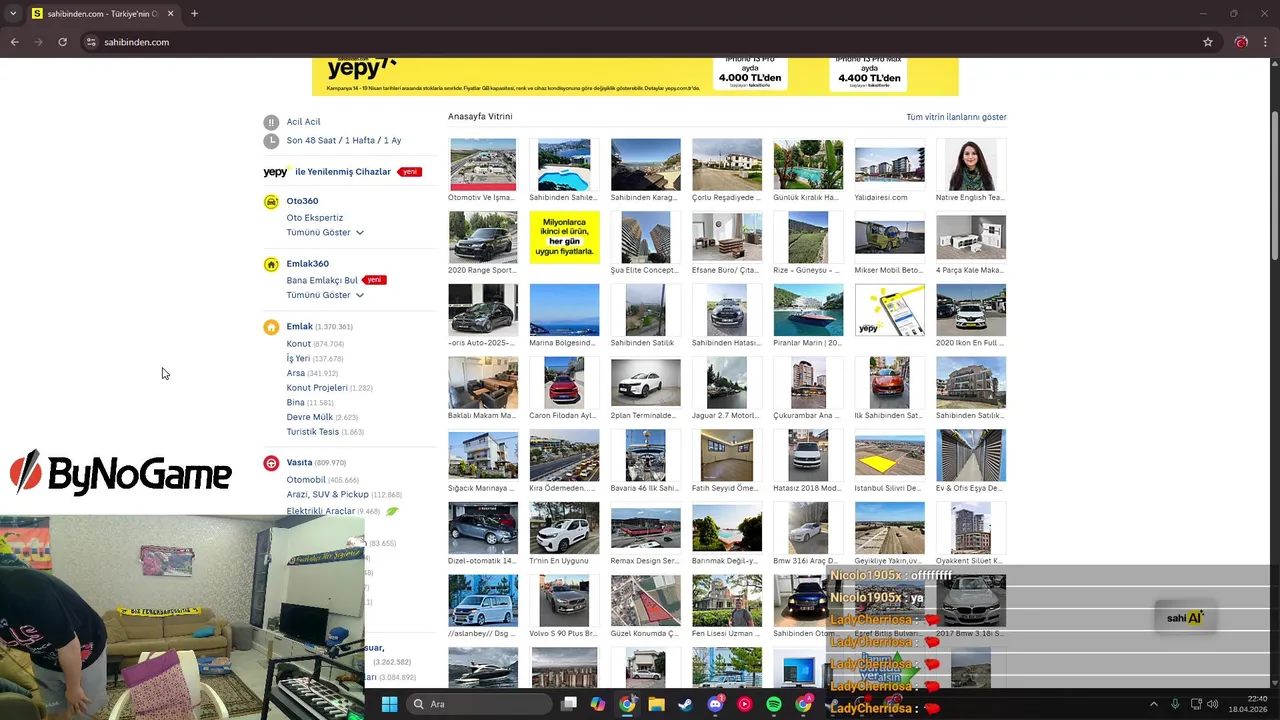Open the Volvo S 90 Plus listing thumbnail
The width and height of the screenshot is (1280, 720).
coord(564,600)
